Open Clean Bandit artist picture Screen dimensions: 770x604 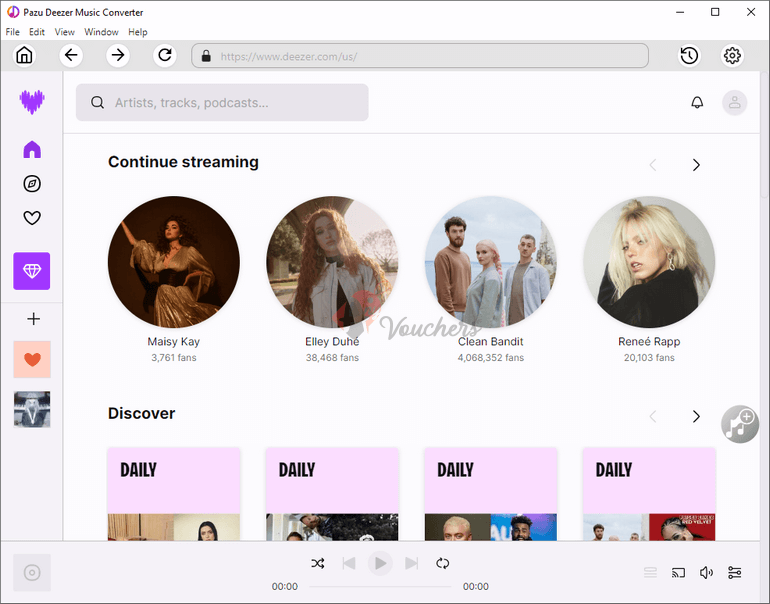491,262
